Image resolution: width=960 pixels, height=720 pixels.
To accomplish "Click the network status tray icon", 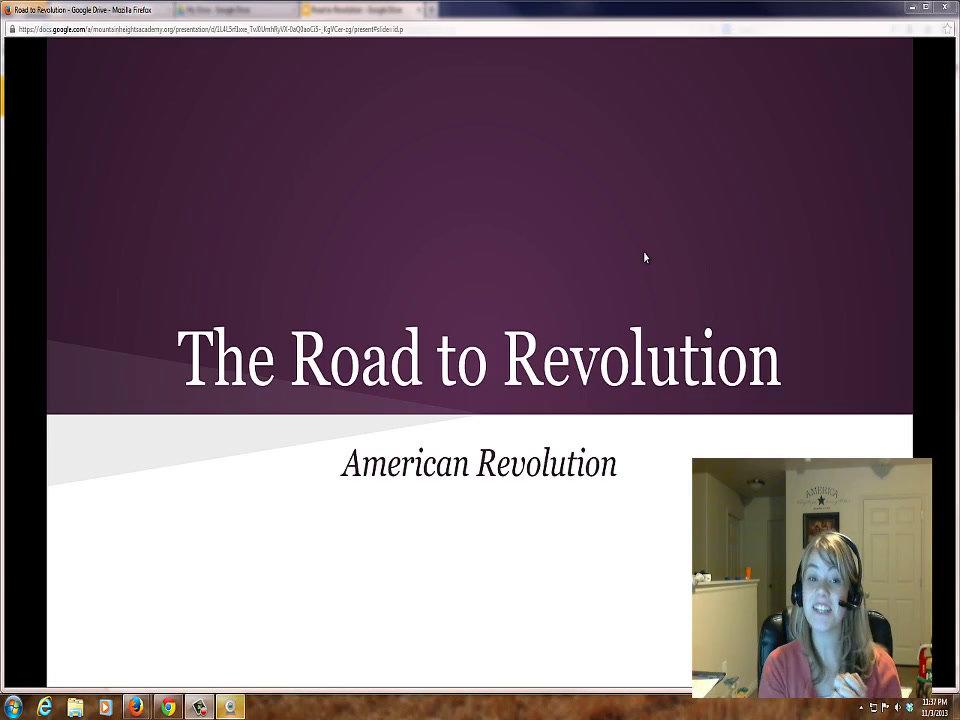I will (x=873, y=707).
